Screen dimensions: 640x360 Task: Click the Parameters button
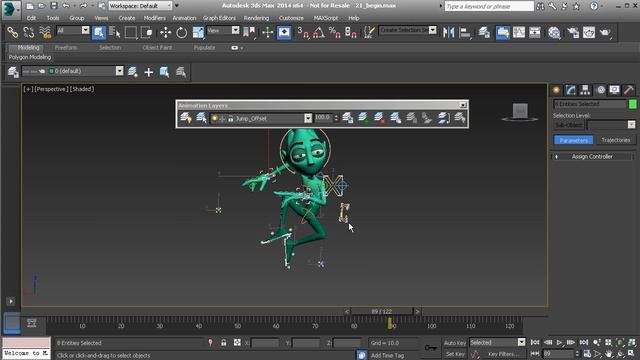point(573,140)
